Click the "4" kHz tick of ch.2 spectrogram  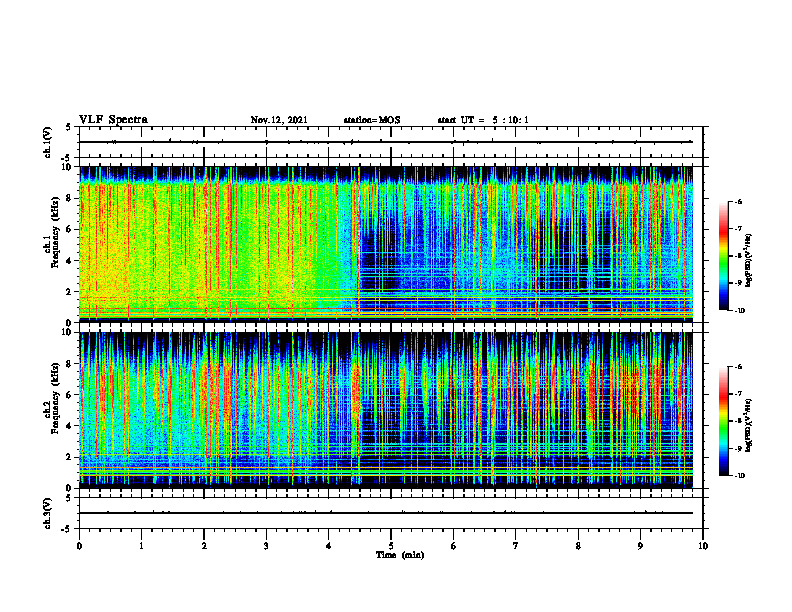tap(70, 426)
